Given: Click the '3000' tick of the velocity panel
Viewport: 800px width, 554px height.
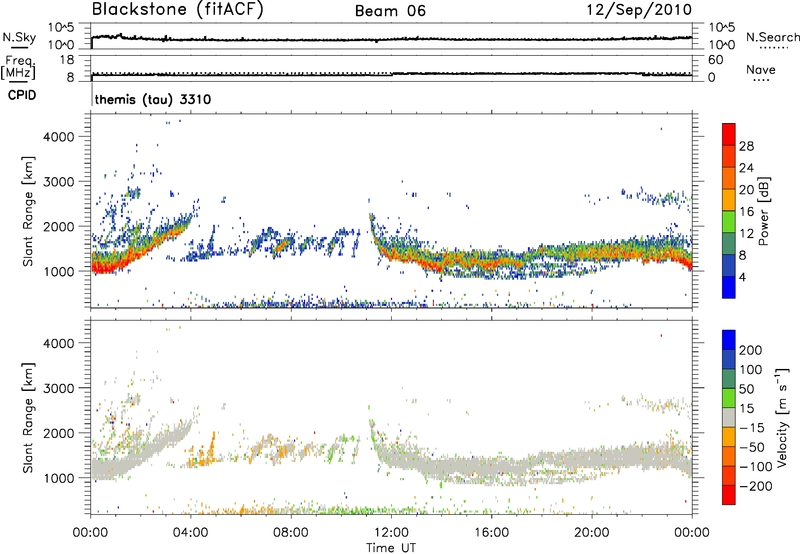Looking at the screenshot, I should [x=59, y=388].
